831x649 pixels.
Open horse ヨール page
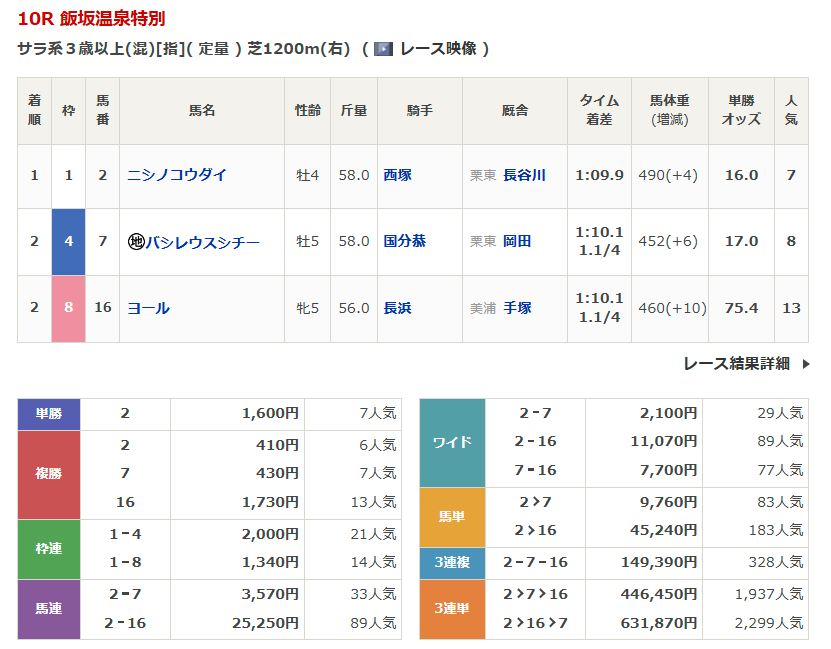click(x=148, y=308)
